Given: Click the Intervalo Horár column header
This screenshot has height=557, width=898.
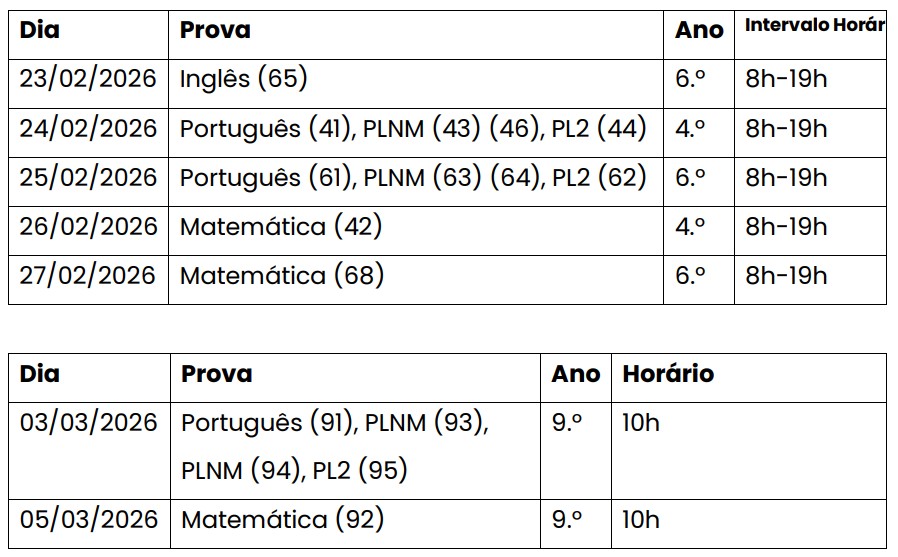Looking at the screenshot, I should point(814,26).
